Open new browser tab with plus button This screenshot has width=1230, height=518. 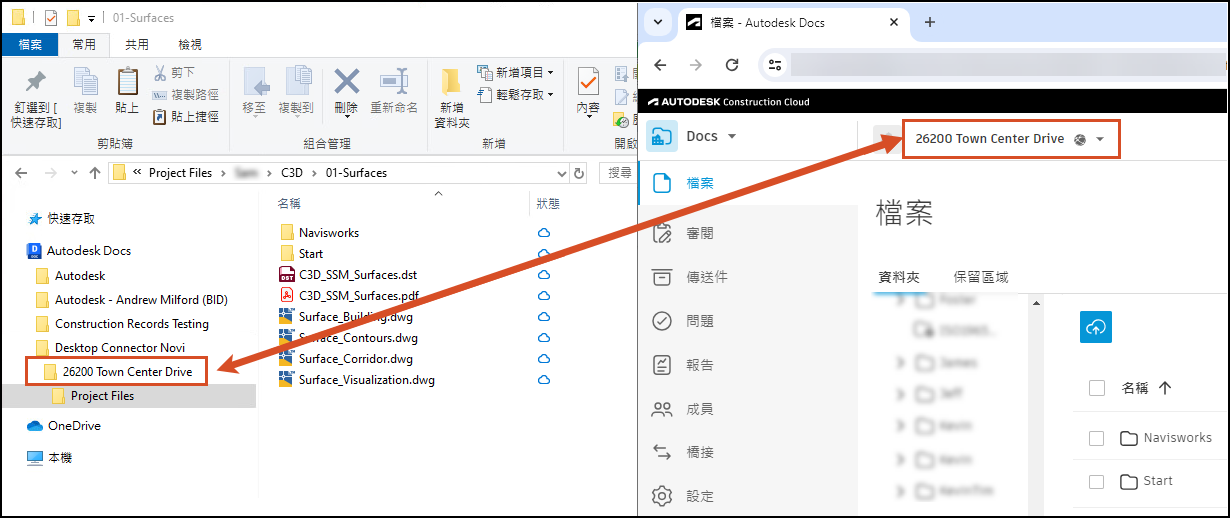[929, 22]
